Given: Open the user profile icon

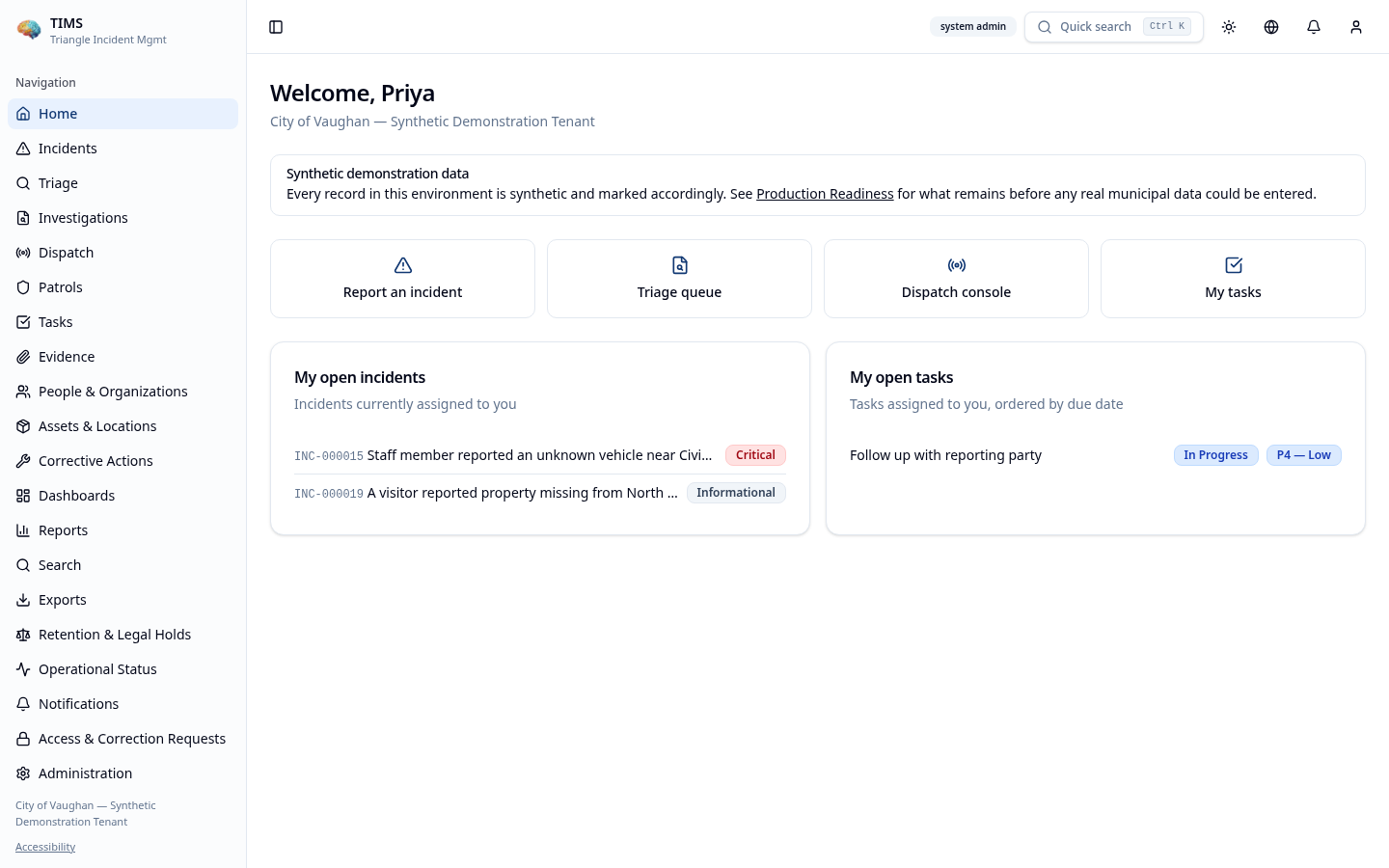Looking at the screenshot, I should coord(1356,27).
